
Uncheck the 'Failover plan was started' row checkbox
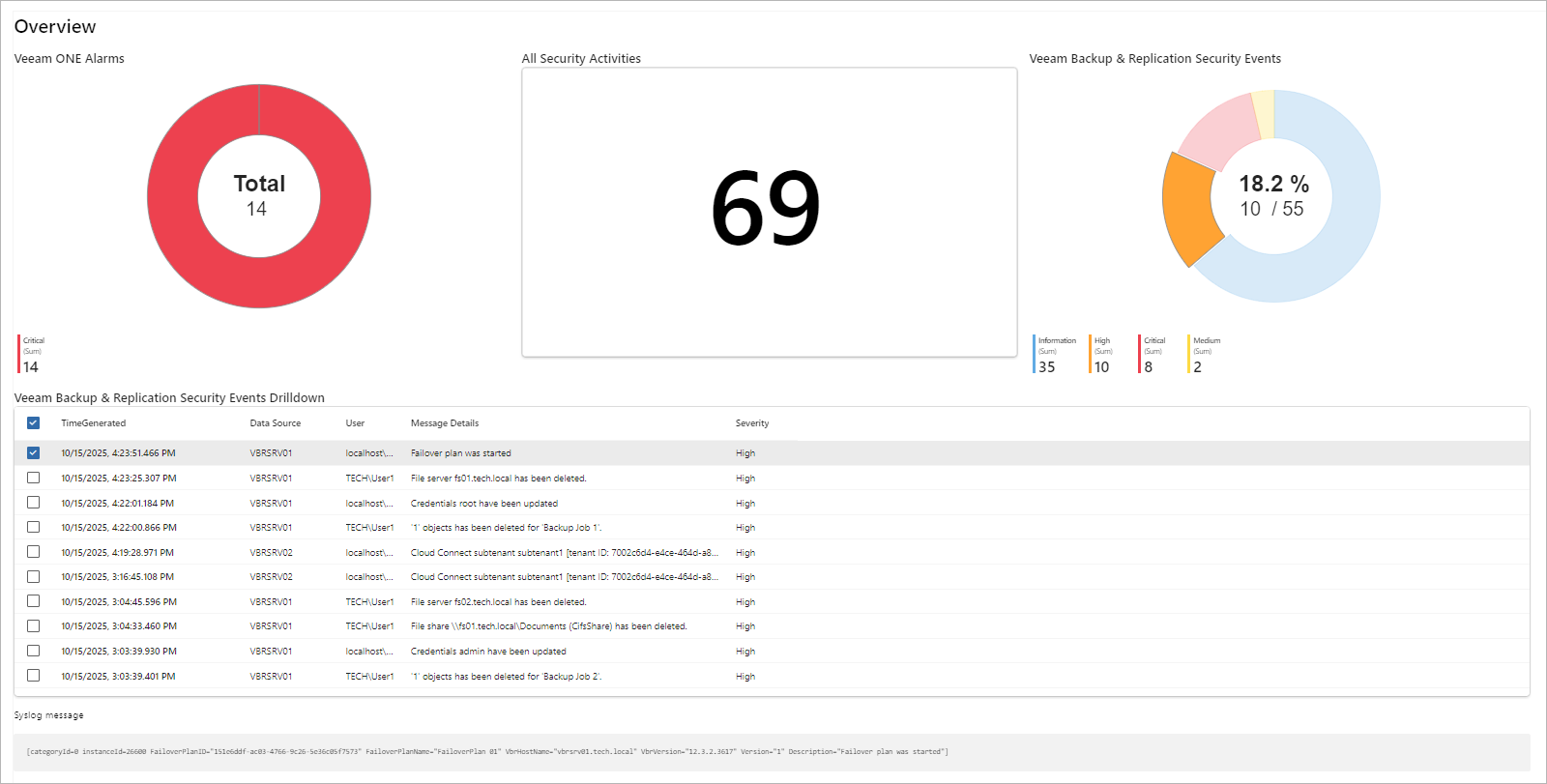click(33, 452)
